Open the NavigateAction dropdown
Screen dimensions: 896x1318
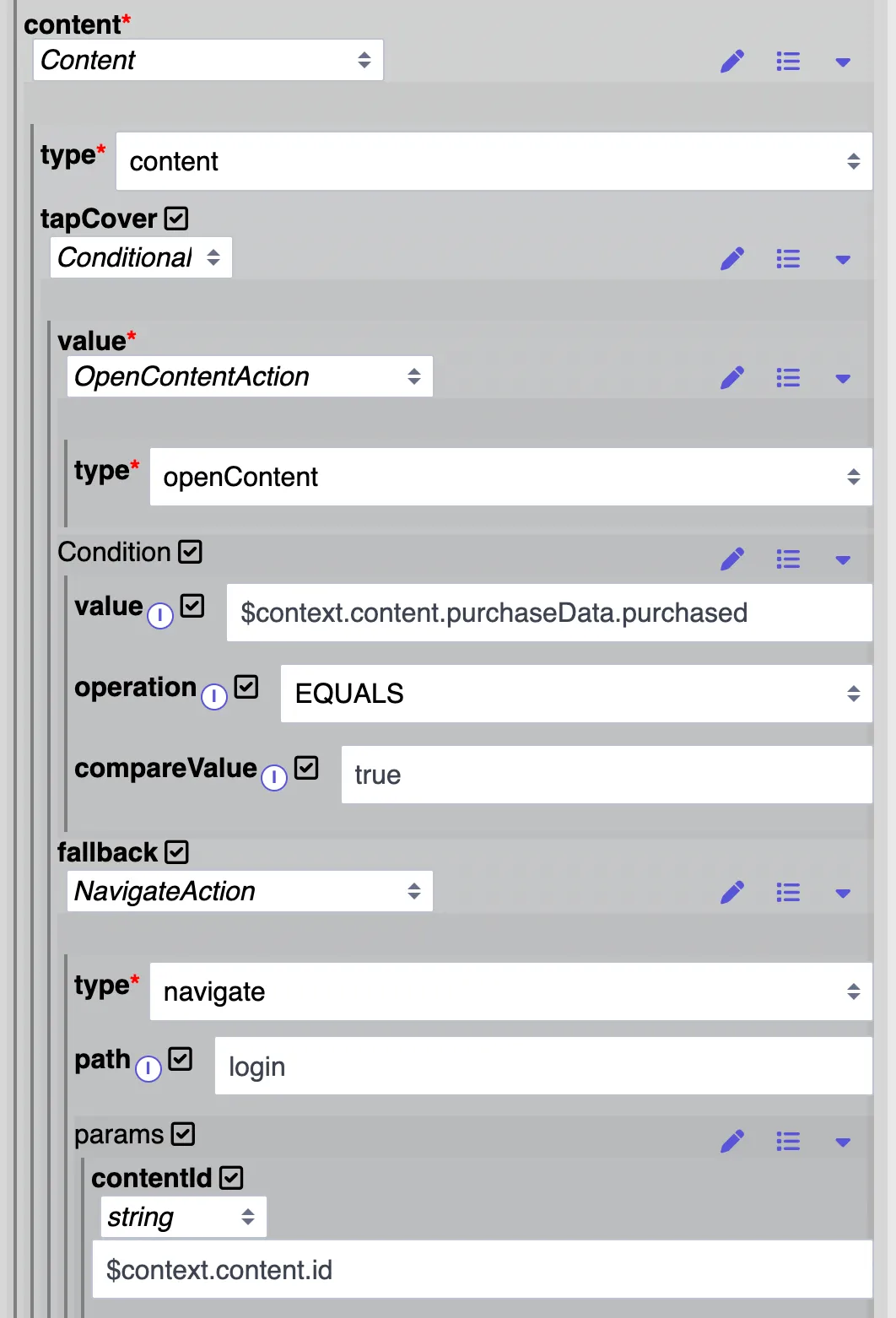(250, 891)
